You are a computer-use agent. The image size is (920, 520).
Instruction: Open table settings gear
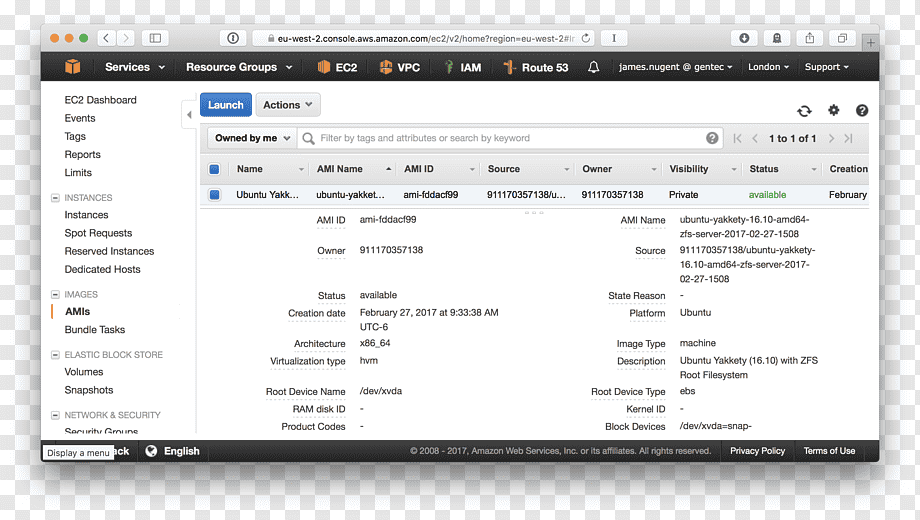click(x=834, y=110)
